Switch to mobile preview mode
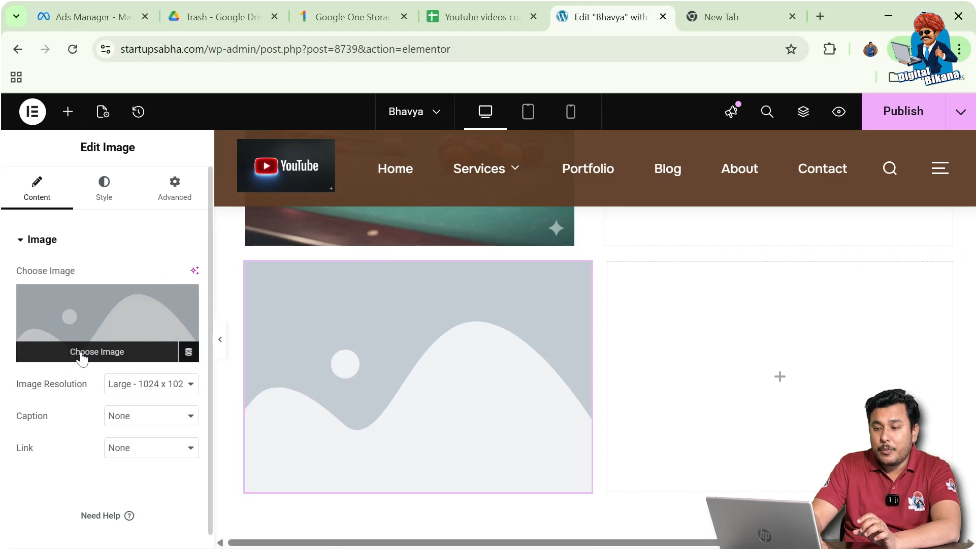The height and width of the screenshot is (551, 979). 570,112
